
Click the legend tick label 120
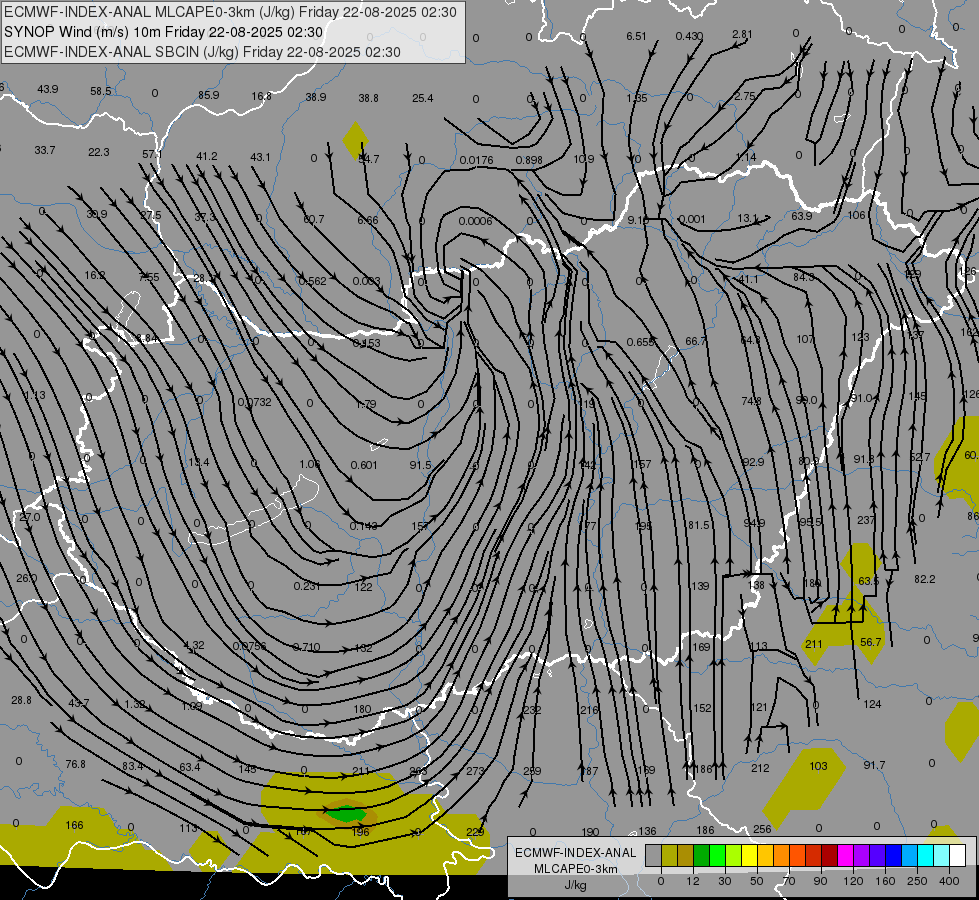coord(853,881)
